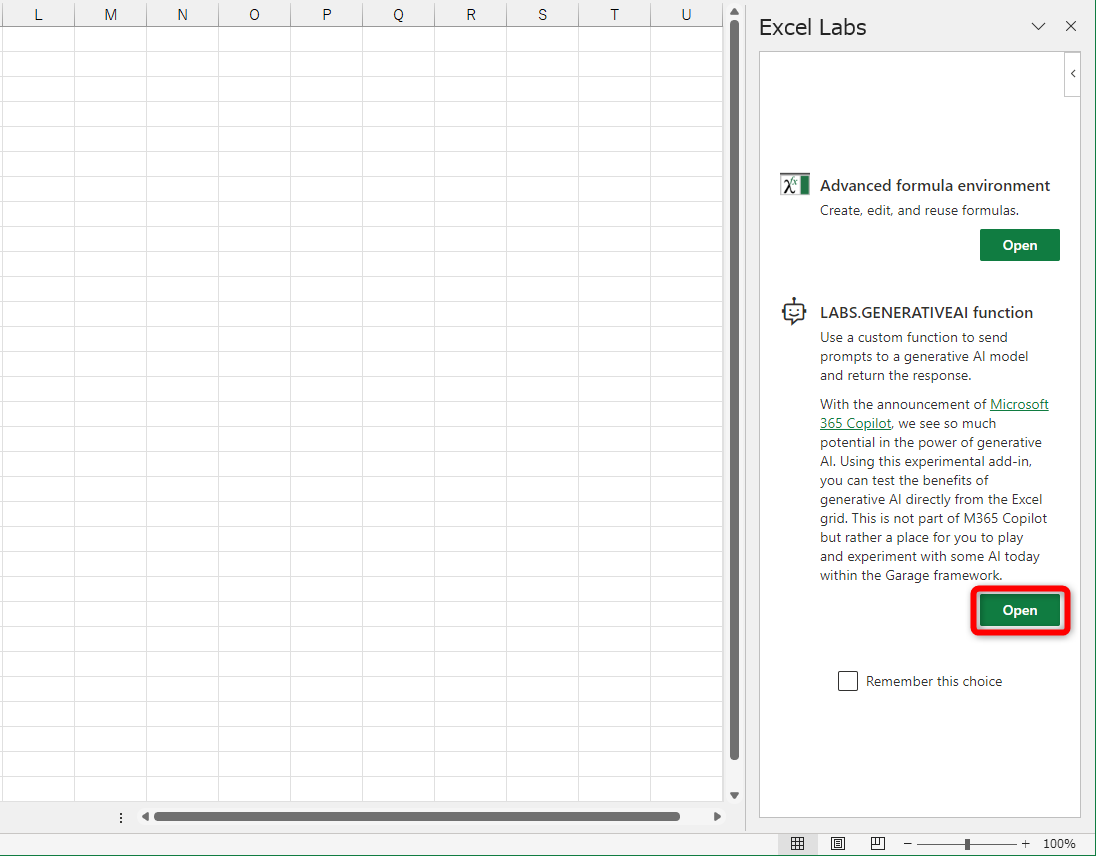Click the generative AI robot icon

794,312
